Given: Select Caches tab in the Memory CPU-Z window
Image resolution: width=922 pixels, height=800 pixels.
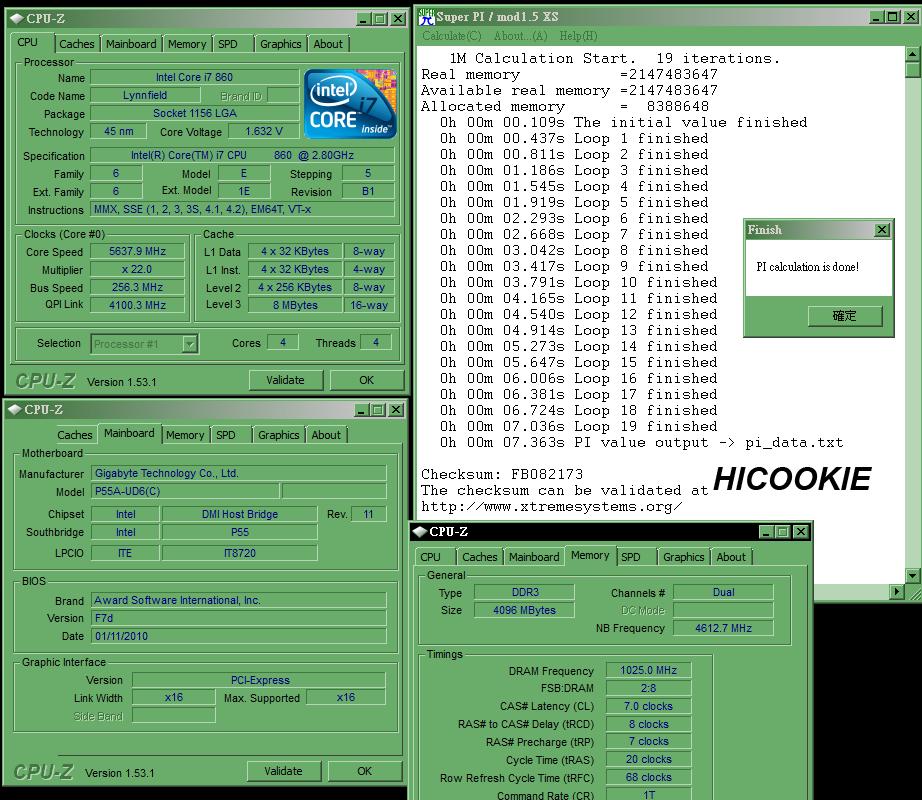Looking at the screenshot, I should (480, 557).
